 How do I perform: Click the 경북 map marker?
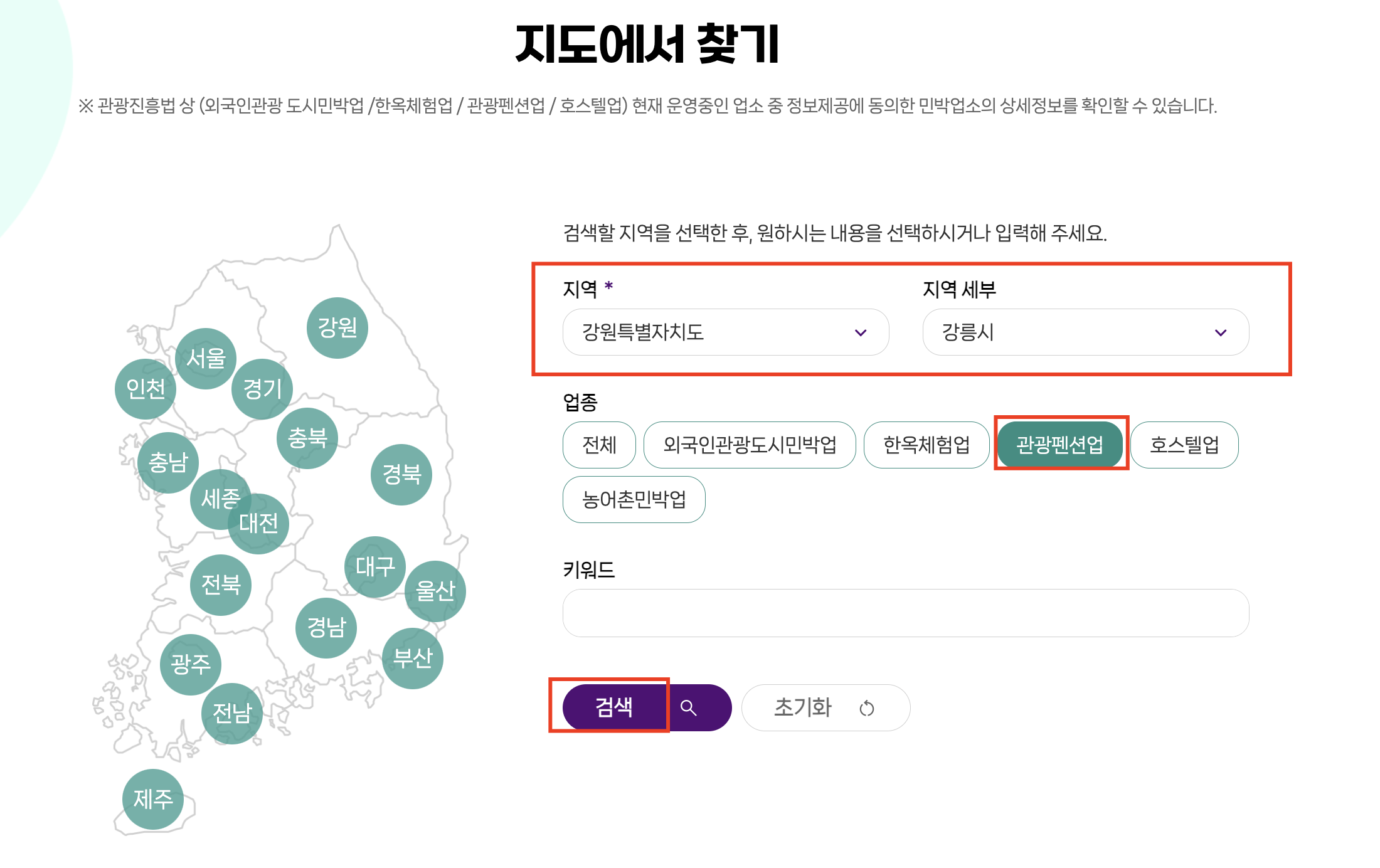(401, 474)
